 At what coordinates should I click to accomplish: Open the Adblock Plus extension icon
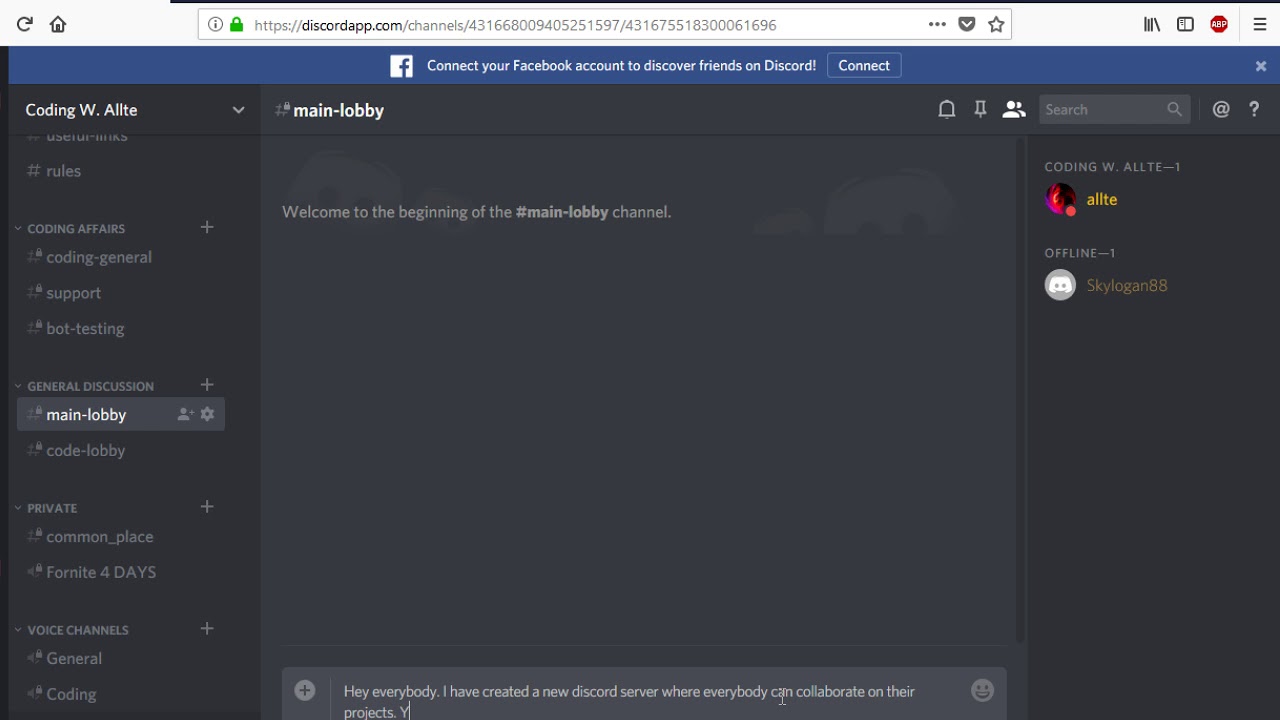1219,25
